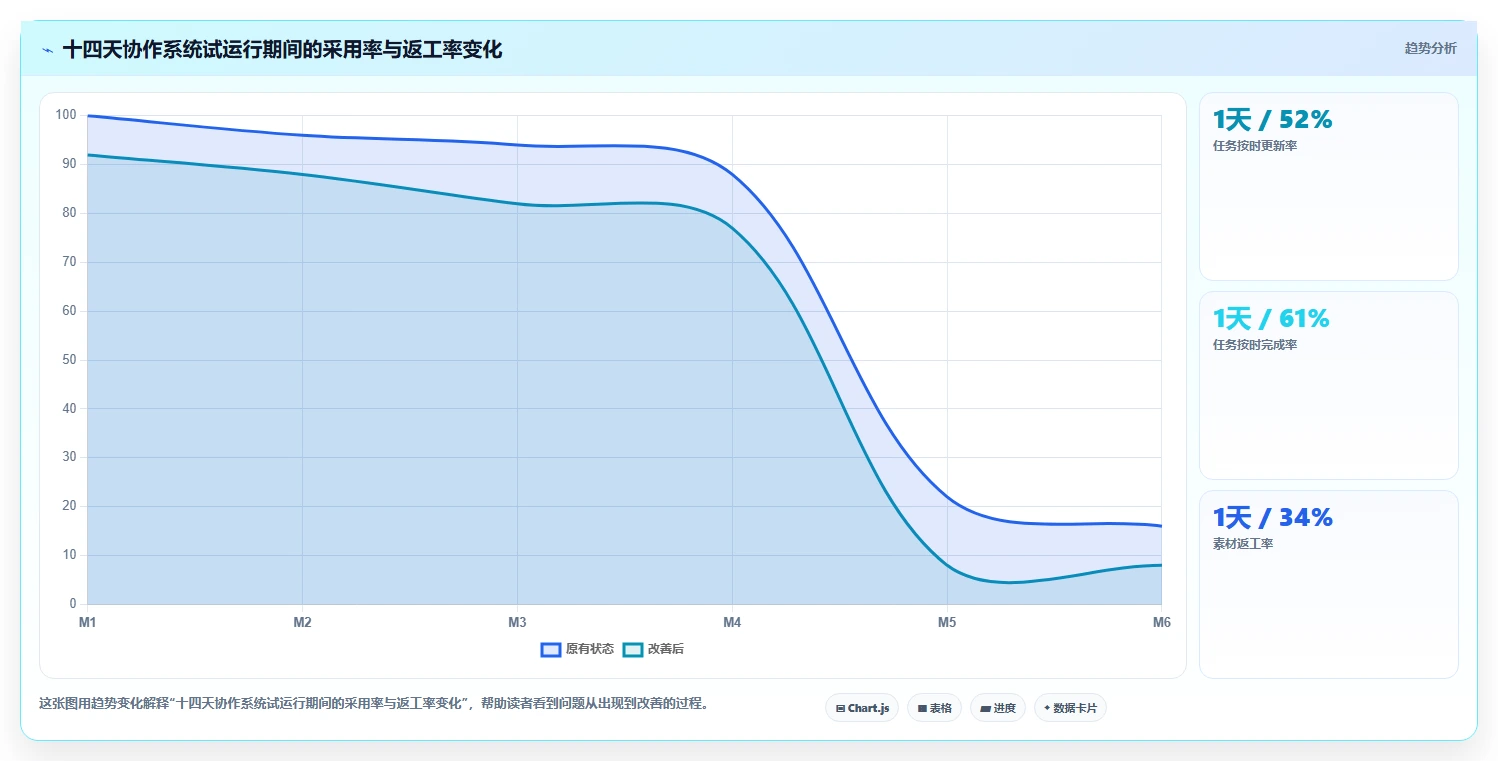Click the '1天 / 34%' value
The width and height of the screenshot is (1498, 761).
coord(1272,518)
